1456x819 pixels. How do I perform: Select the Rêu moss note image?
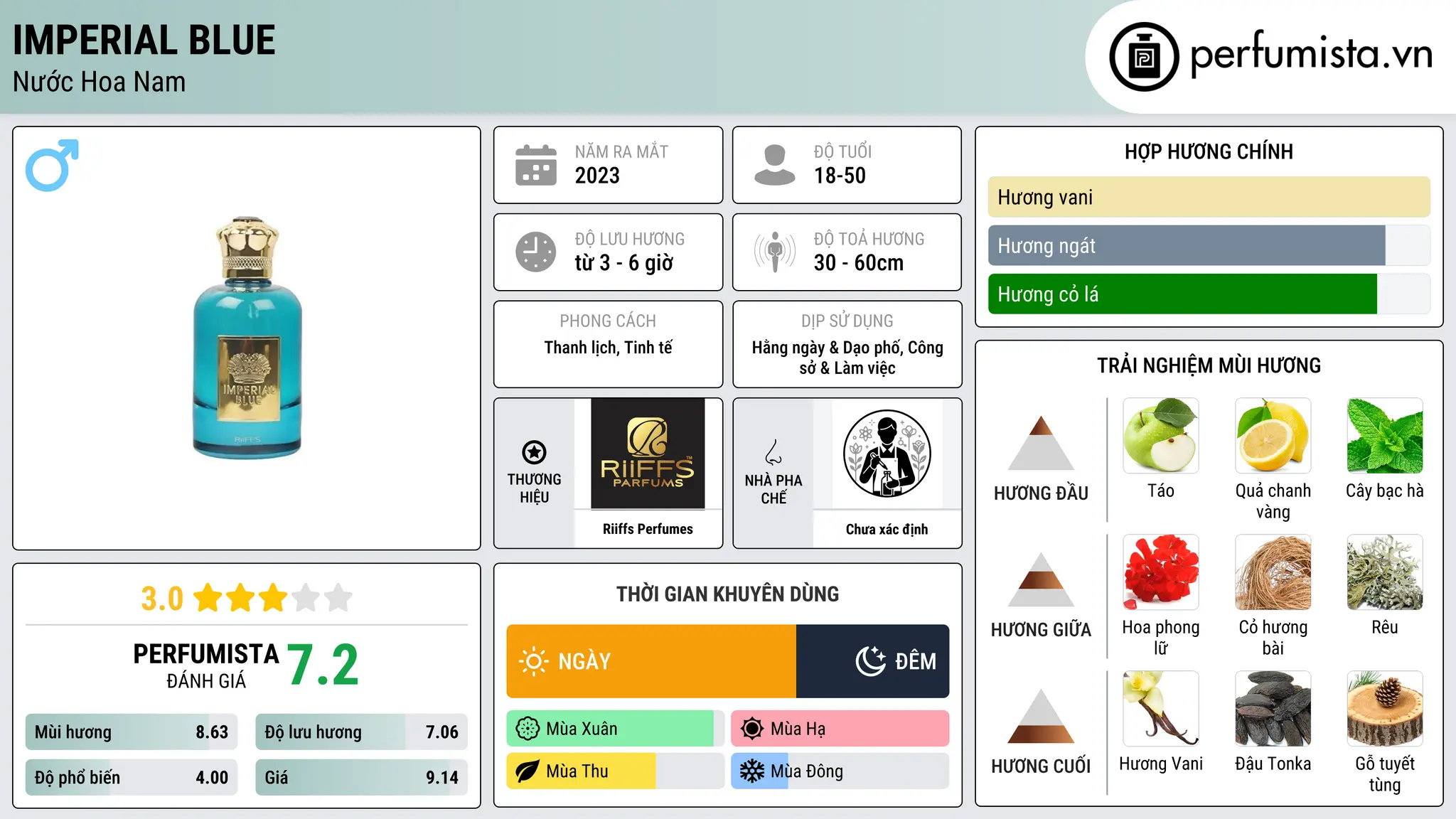[x=1385, y=572]
